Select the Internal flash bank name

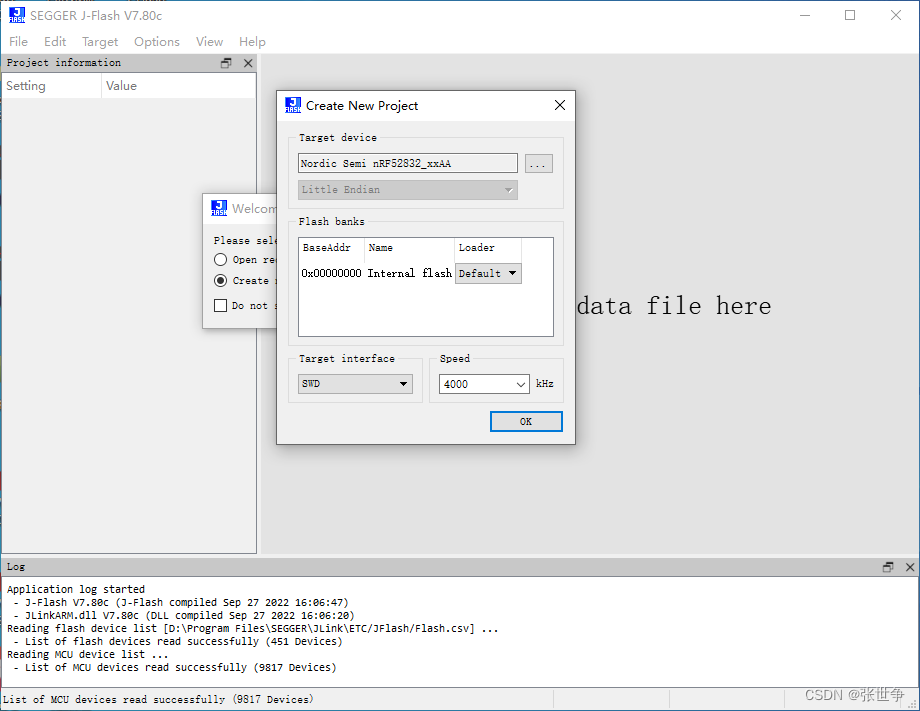pos(410,273)
